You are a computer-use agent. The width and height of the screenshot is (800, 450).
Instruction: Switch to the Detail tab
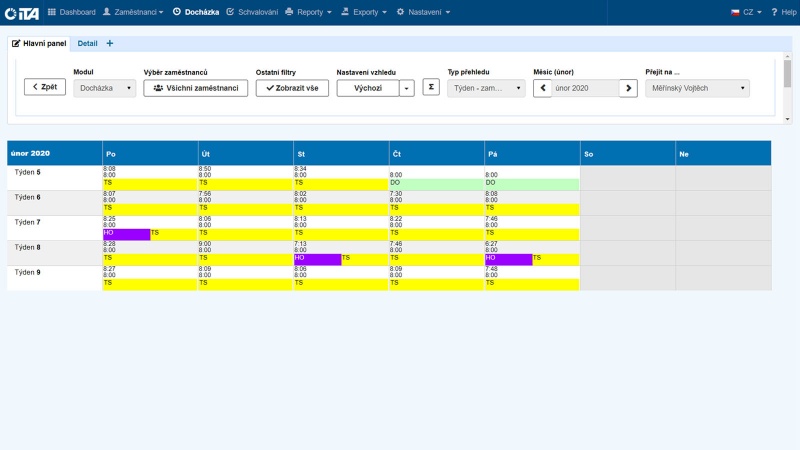[x=88, y=43]
